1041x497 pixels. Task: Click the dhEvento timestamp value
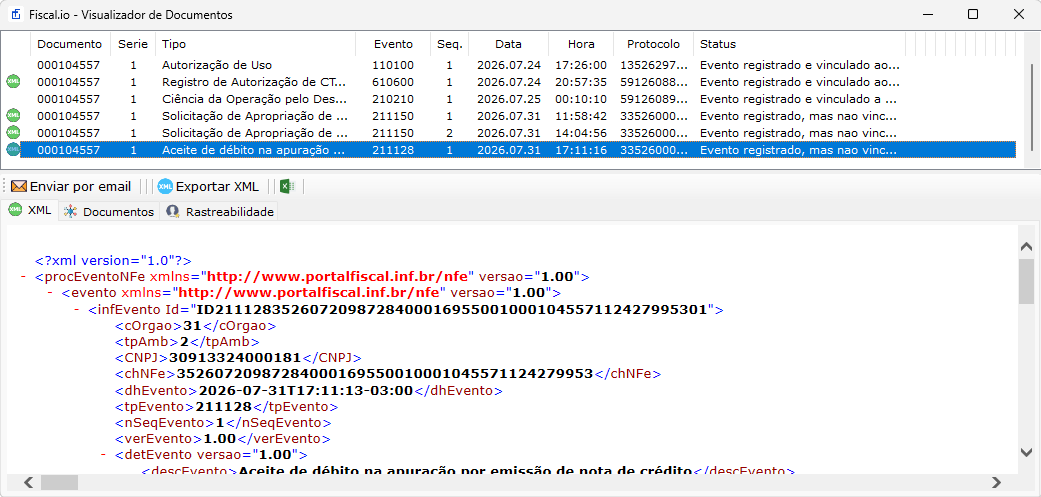[x=307, y=390]
